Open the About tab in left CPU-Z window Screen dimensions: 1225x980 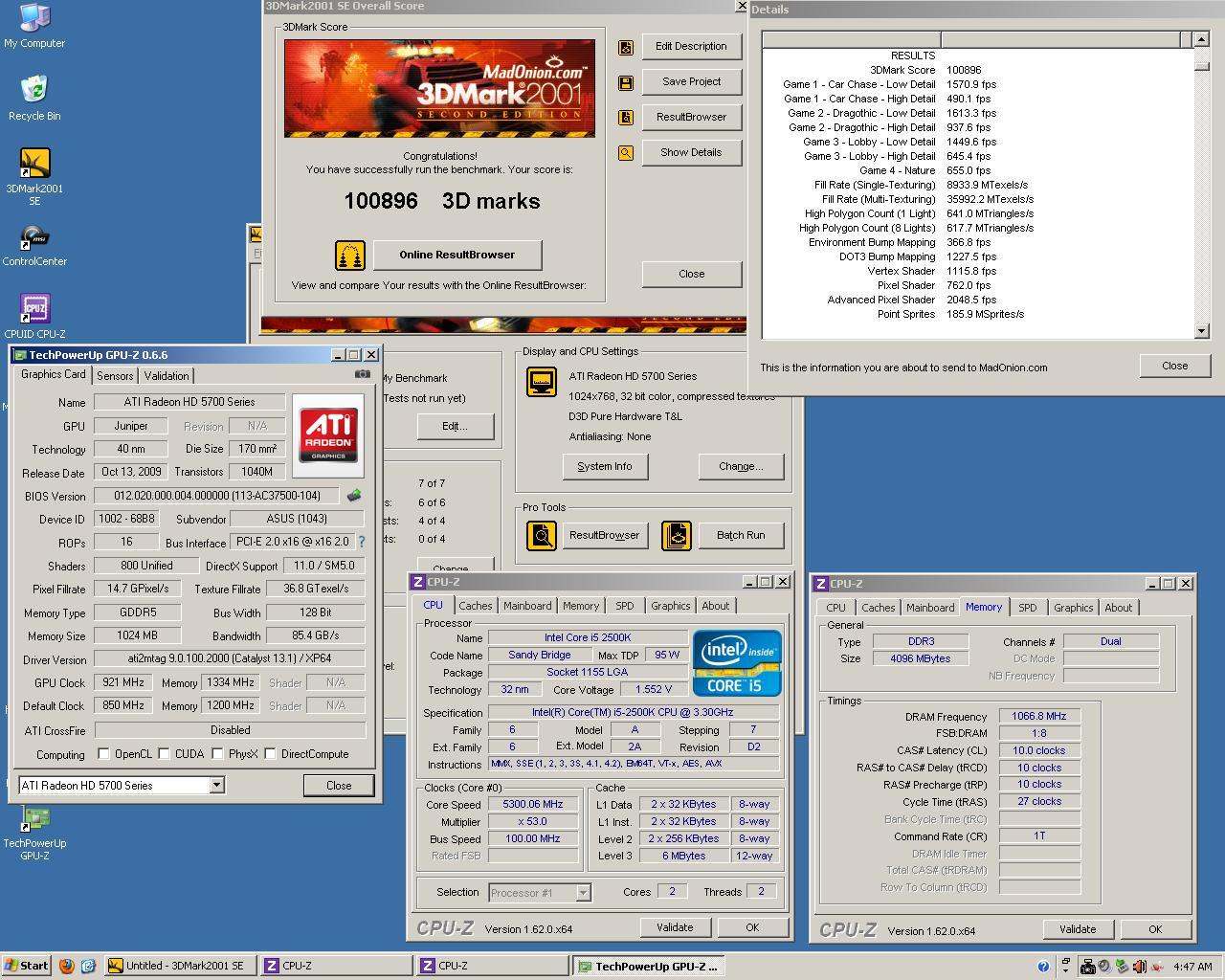[x=715, y=606]
